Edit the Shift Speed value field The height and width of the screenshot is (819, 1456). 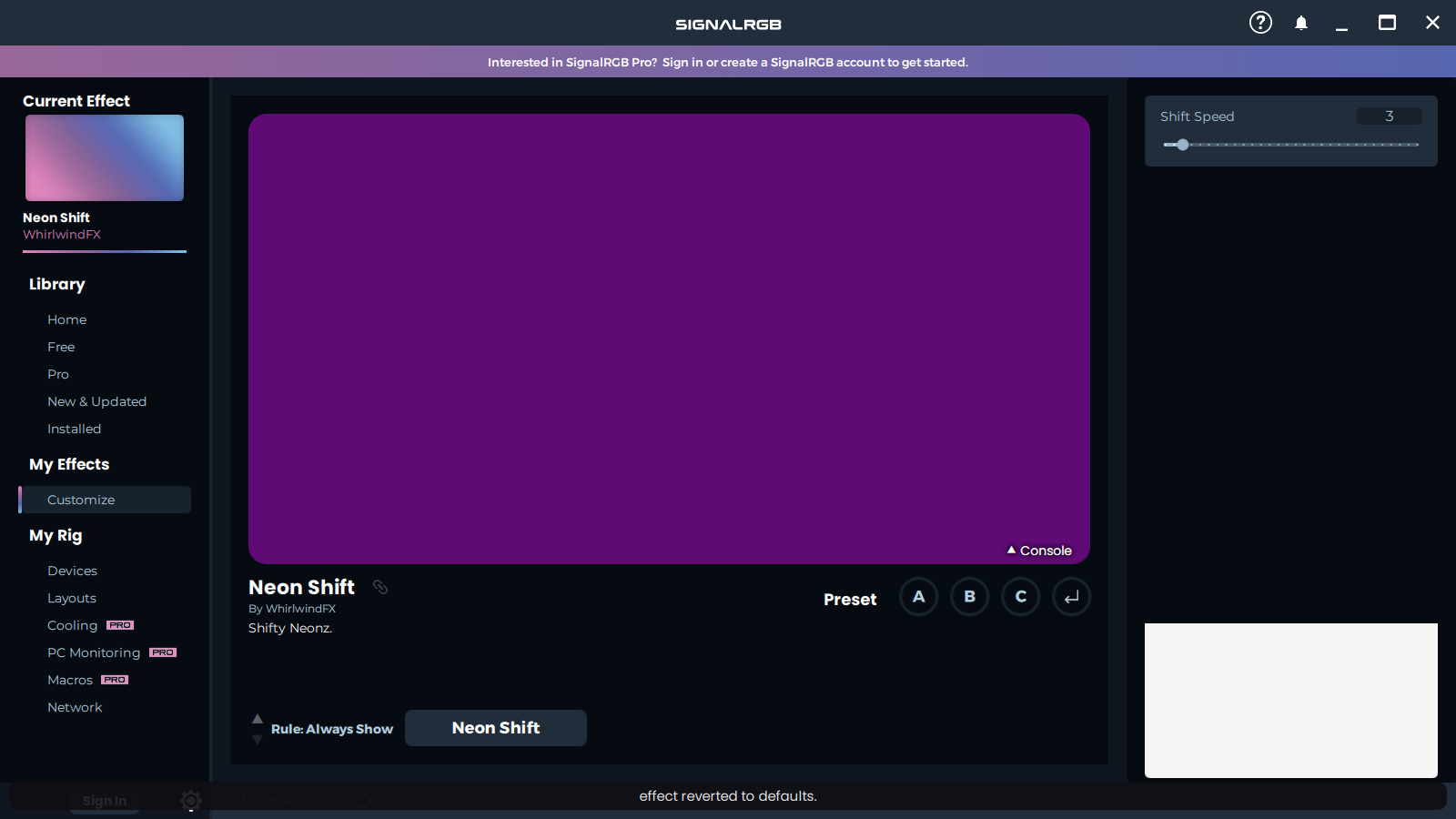pos(1390,116)
